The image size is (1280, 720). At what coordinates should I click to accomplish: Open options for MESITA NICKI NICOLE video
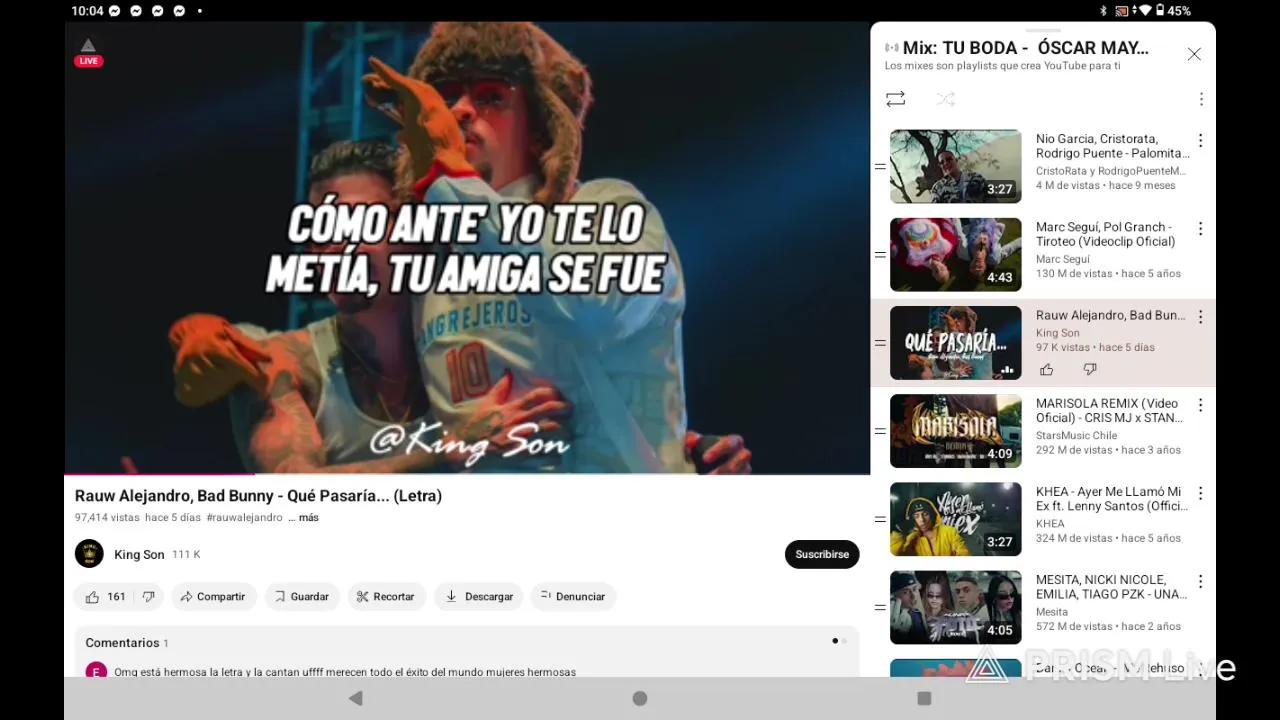pyautogui.click(x=1200, y=581)
